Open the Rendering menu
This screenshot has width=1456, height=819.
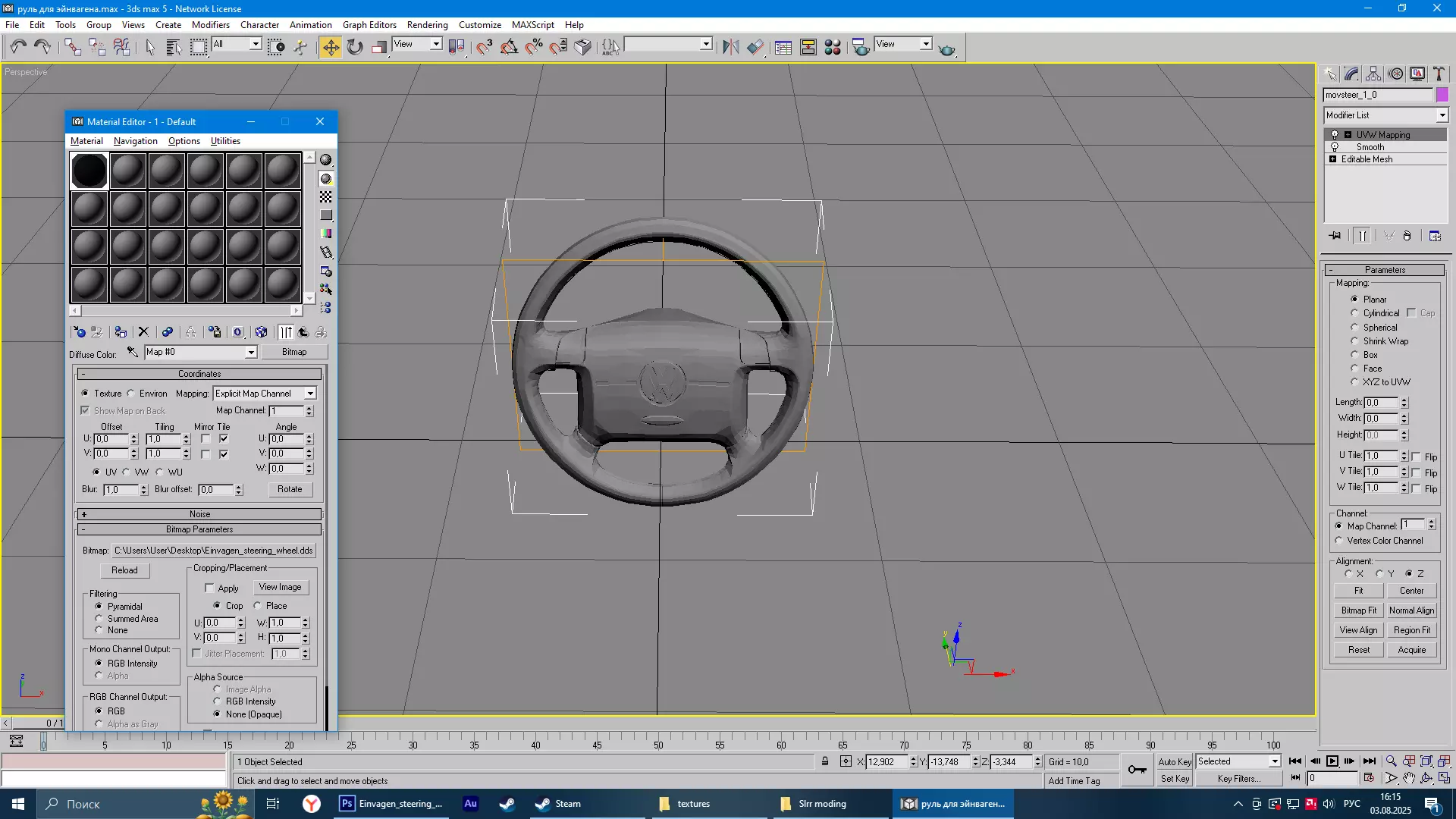pyautogui.click(x=427, y=24)
